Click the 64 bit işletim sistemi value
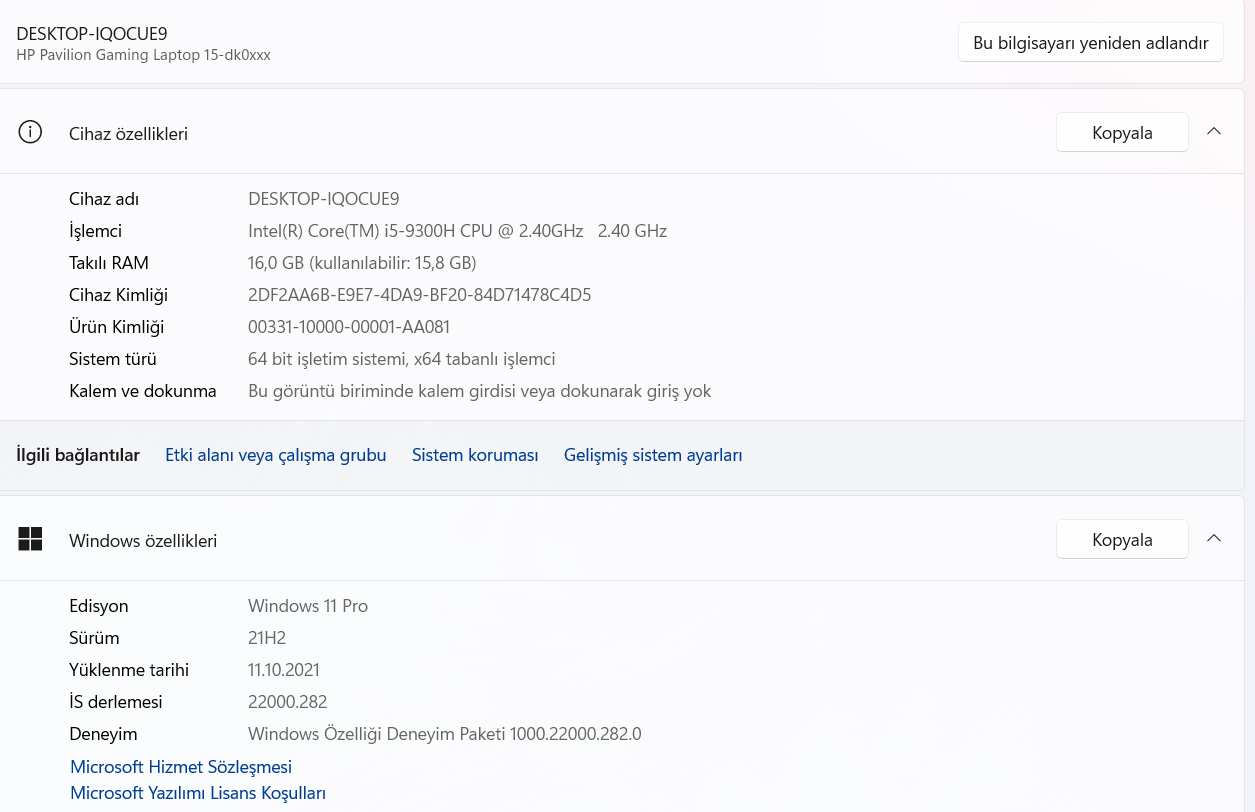Viewport: 1255px width, 812px height. (401, 359)
